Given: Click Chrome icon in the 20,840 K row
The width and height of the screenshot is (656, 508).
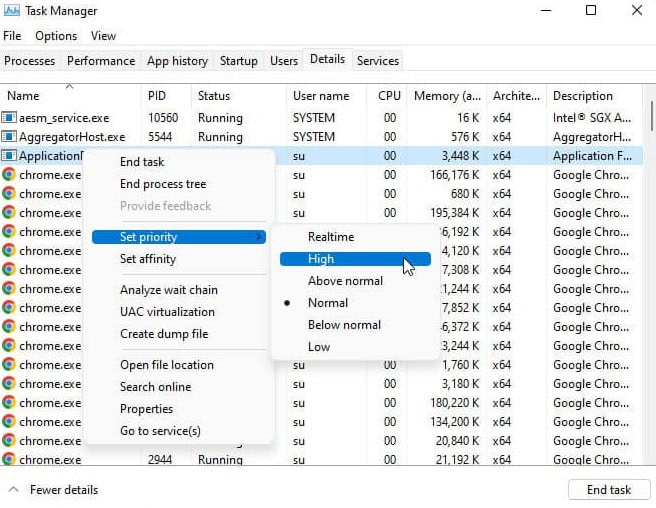Looking at the screenshot, I should 9,441.
